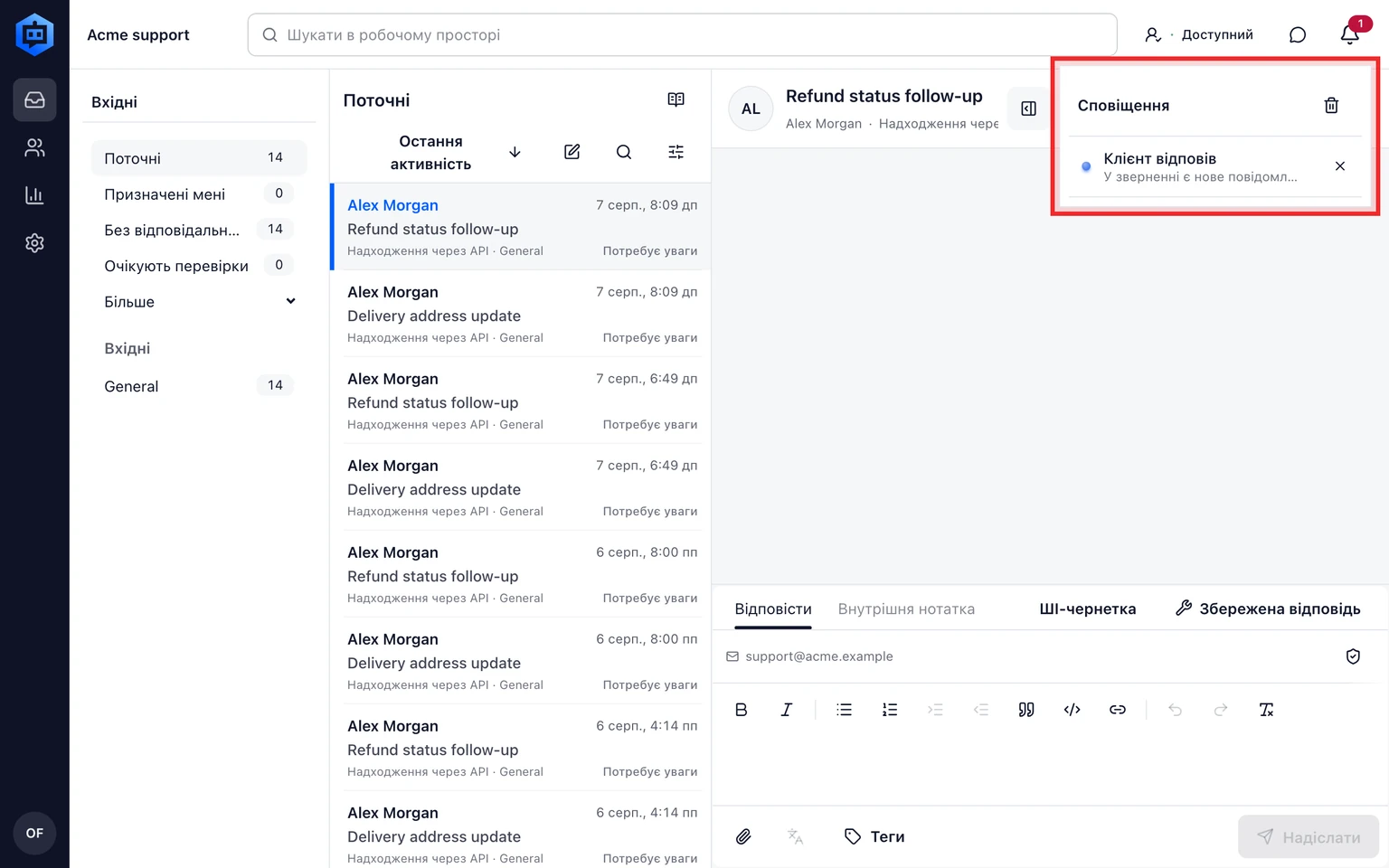
Task: Apply bold formatting
Action: point(742,710)
